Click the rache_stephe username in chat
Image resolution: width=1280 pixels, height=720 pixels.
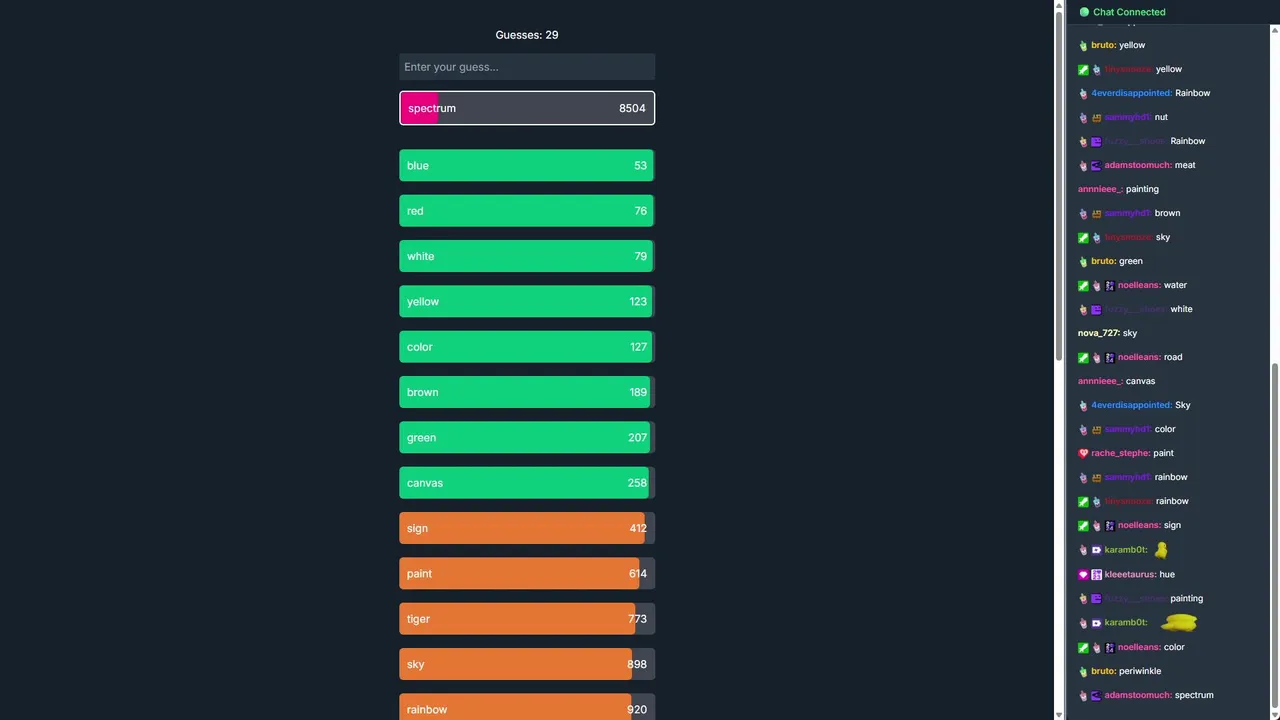coord(1120,453)
